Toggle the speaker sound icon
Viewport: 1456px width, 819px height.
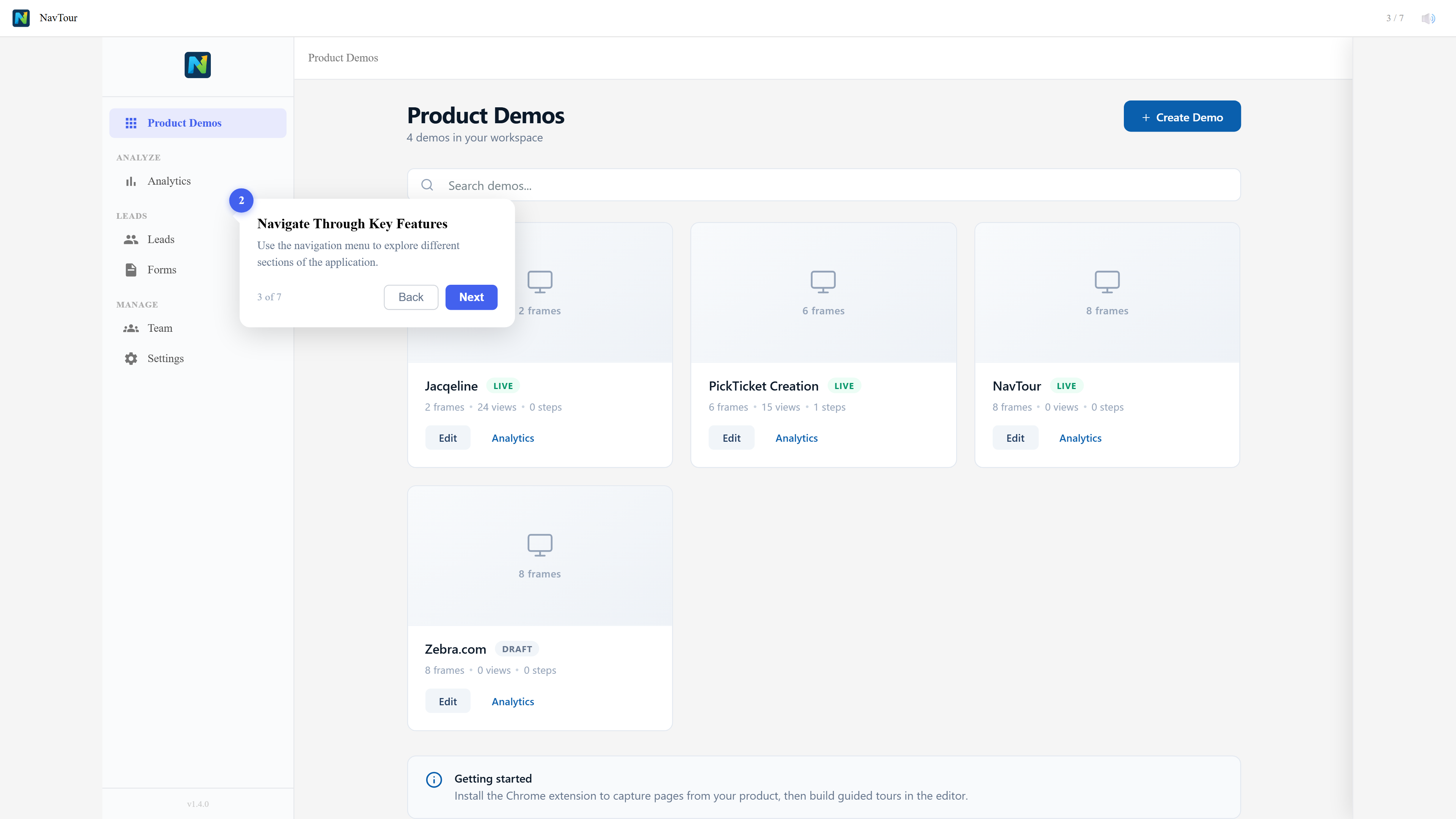1428,18
